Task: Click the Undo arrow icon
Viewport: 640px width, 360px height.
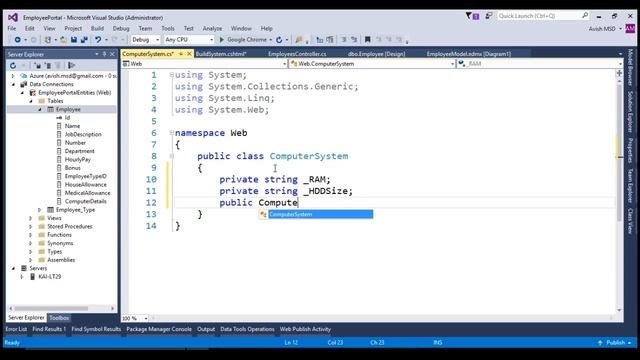Action: pyautogui.click(x=98, y=40)
